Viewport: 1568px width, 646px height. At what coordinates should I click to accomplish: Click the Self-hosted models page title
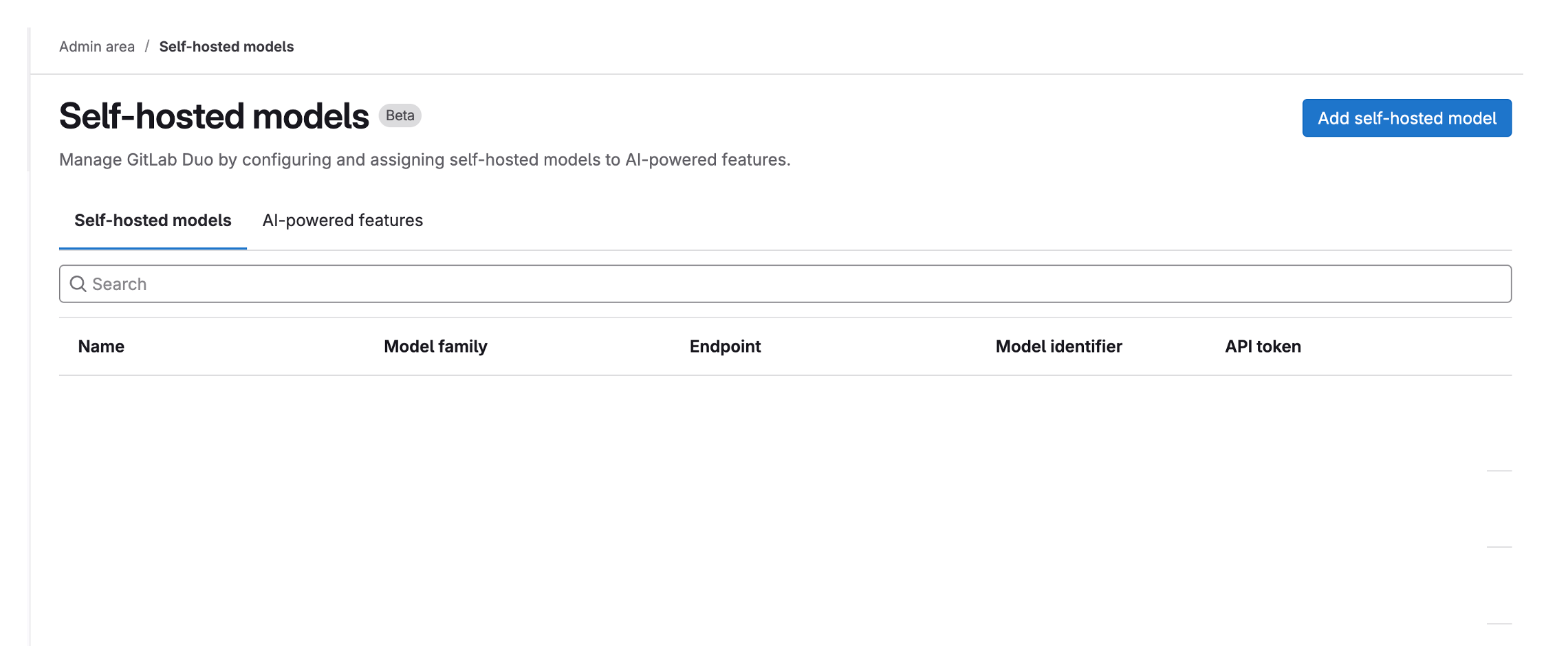click(x=213, y=114)
